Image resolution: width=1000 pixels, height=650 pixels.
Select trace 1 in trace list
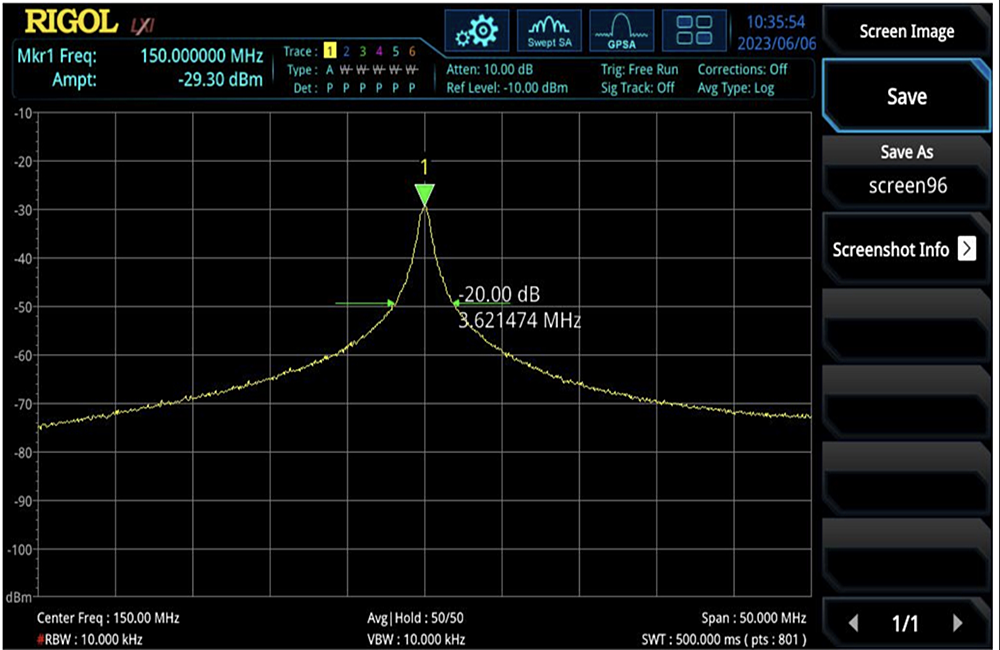(x=328, y=52)
